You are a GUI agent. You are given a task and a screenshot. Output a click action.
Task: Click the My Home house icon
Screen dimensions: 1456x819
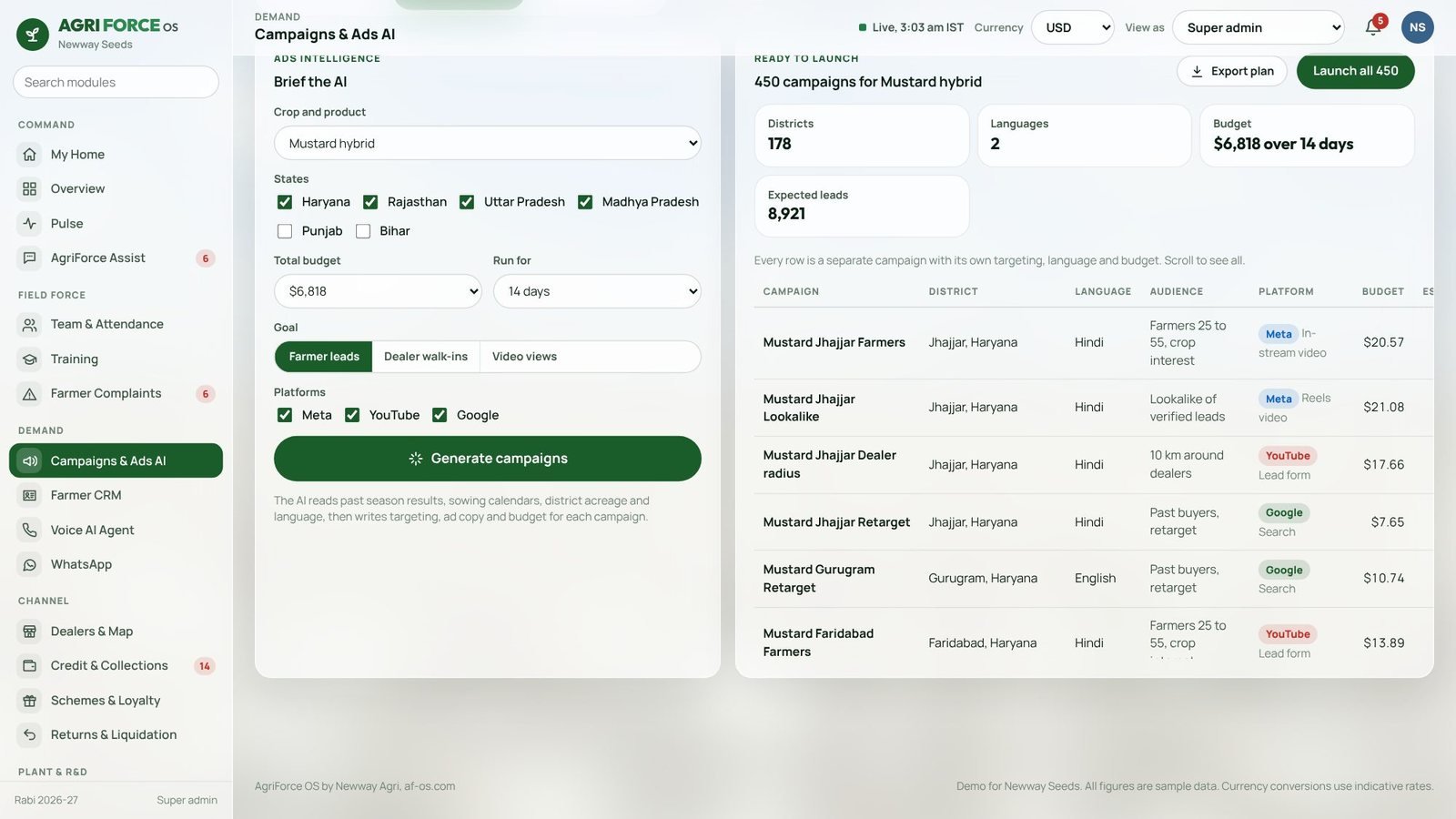(x=30, y=155)
